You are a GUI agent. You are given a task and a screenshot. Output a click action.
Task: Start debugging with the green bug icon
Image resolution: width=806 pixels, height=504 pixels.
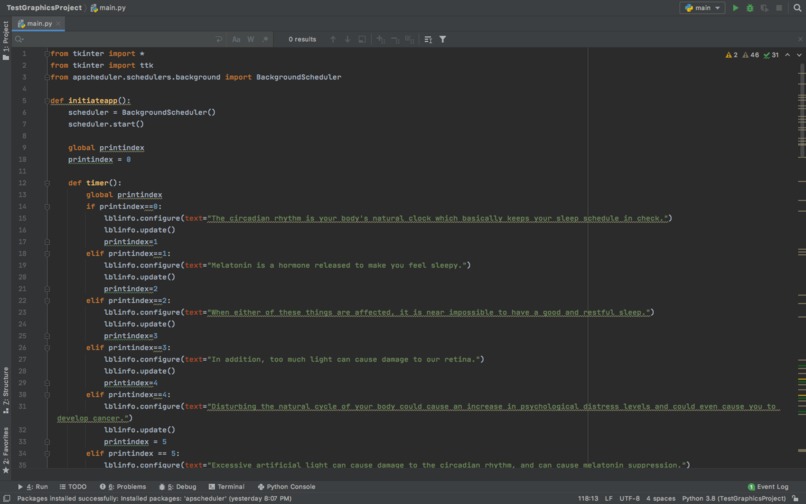pyautogui.click(x=750, y=8)
